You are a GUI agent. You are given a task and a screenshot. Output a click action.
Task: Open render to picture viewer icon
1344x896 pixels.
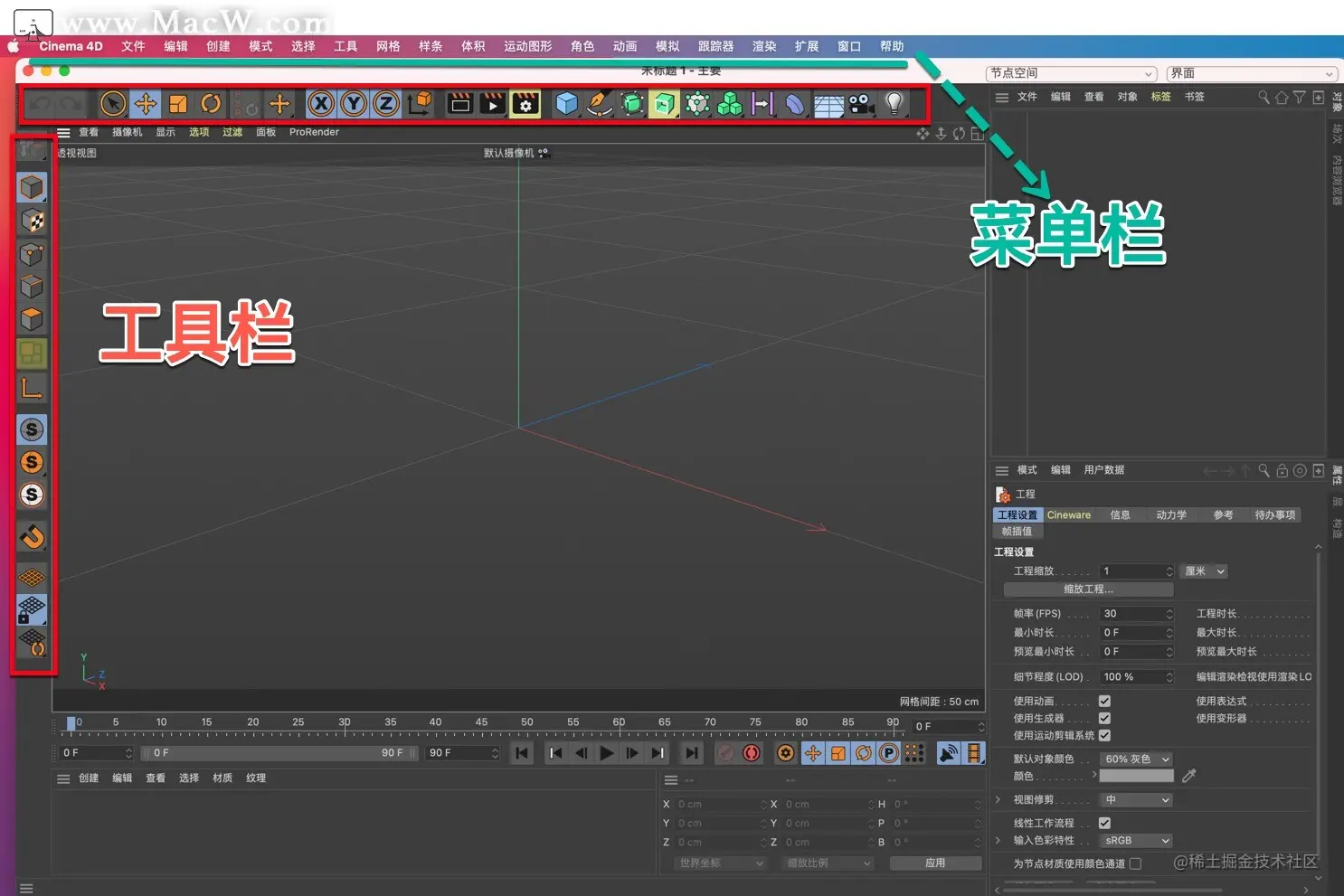tap(493, 104)
